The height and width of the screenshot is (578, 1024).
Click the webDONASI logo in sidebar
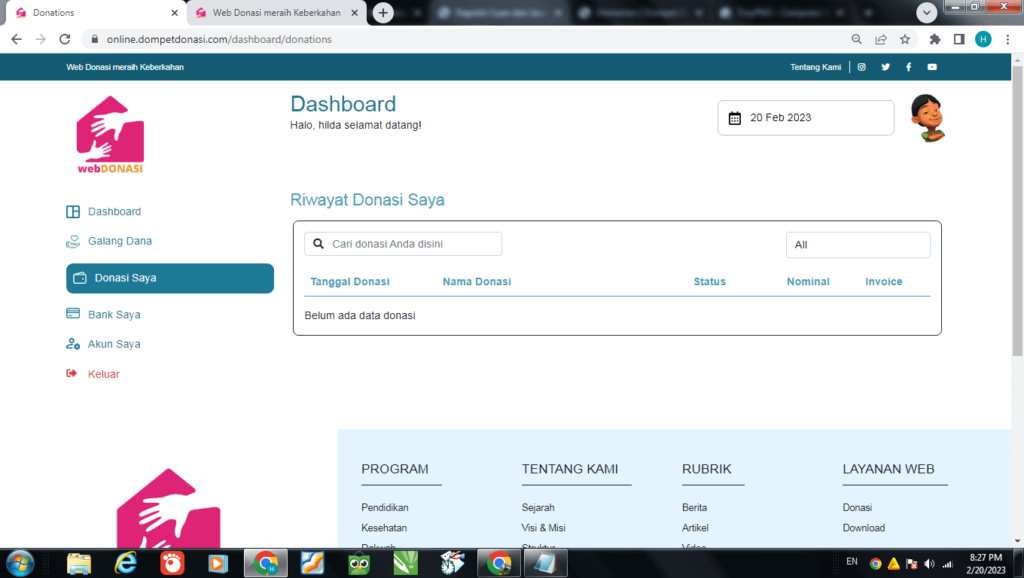point(110,135)
